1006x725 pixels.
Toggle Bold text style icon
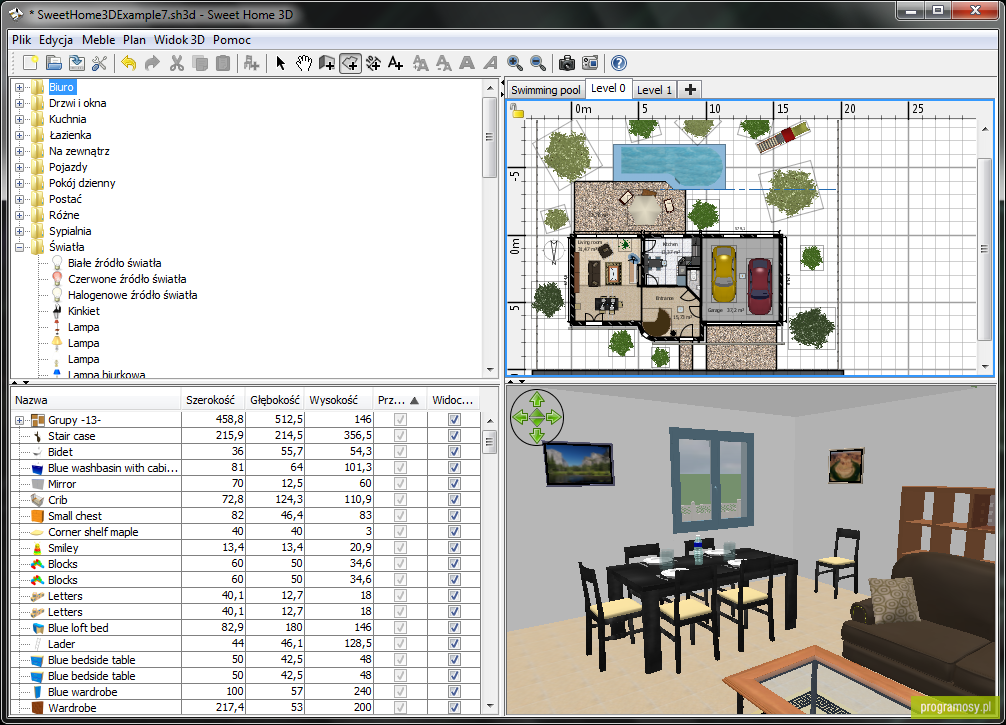click(467, 63)
